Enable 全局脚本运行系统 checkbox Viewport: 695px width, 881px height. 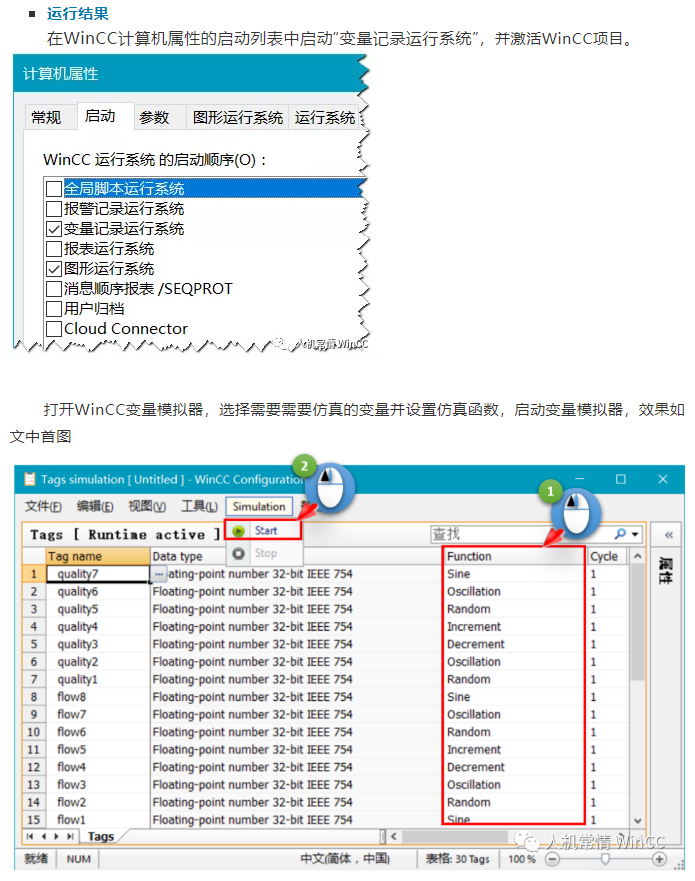tap(54, 189)
